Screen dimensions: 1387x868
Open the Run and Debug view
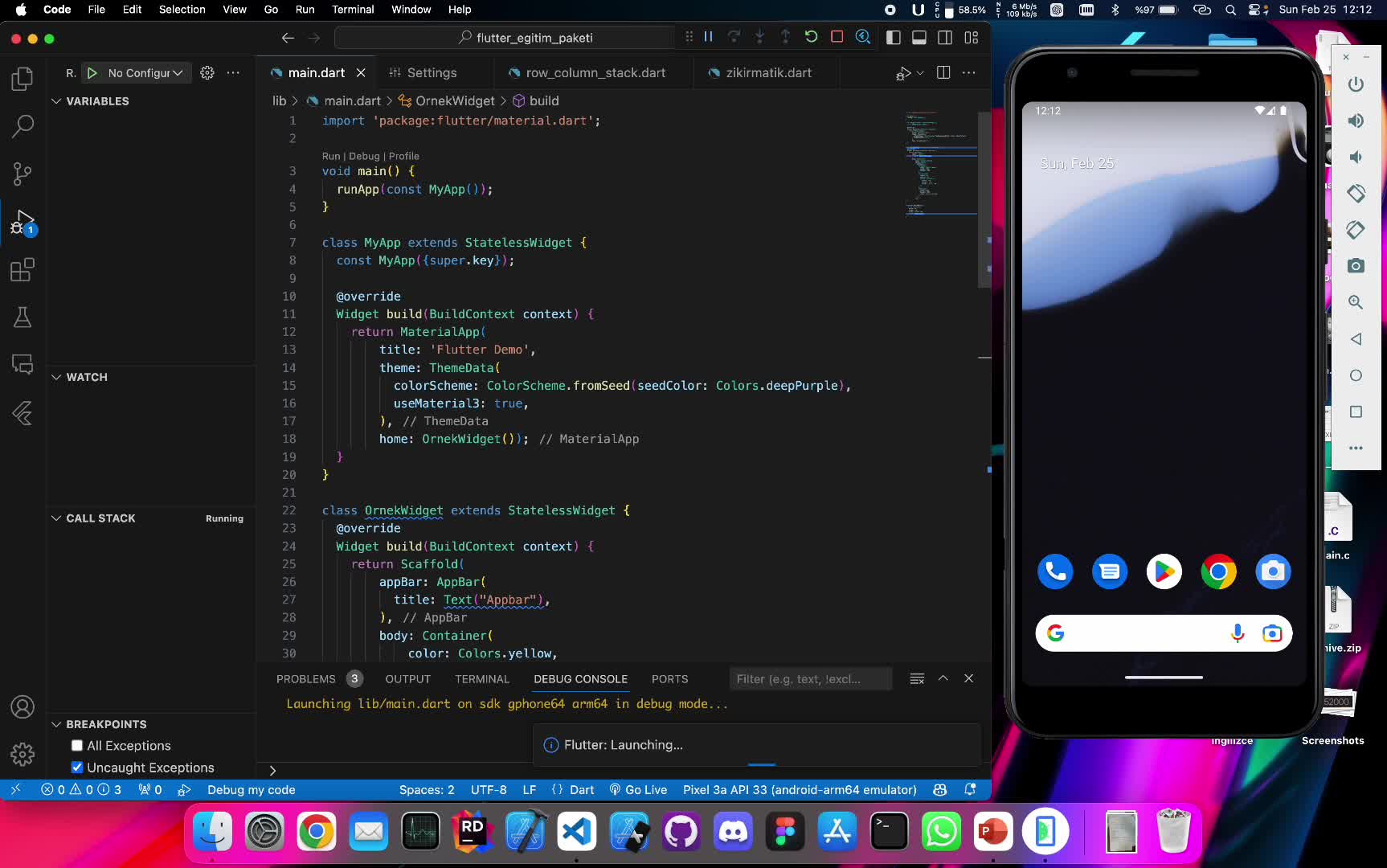pos(23,223)
